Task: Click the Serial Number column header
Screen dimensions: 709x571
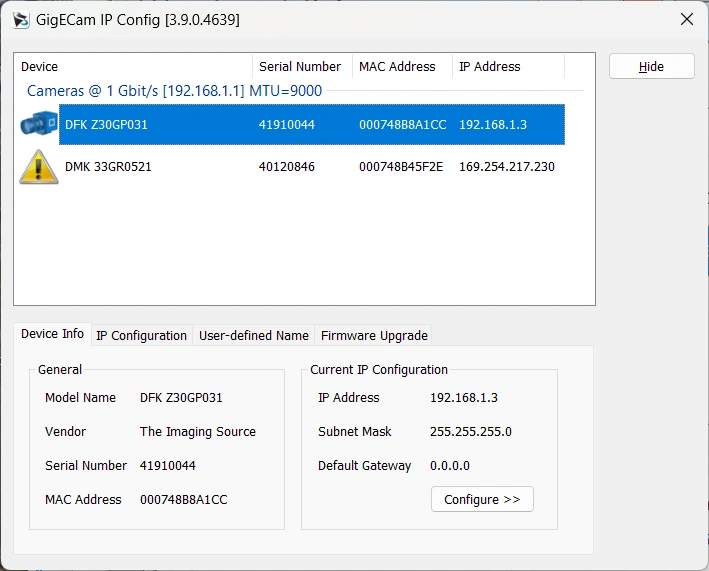Action: coord(300,67)
